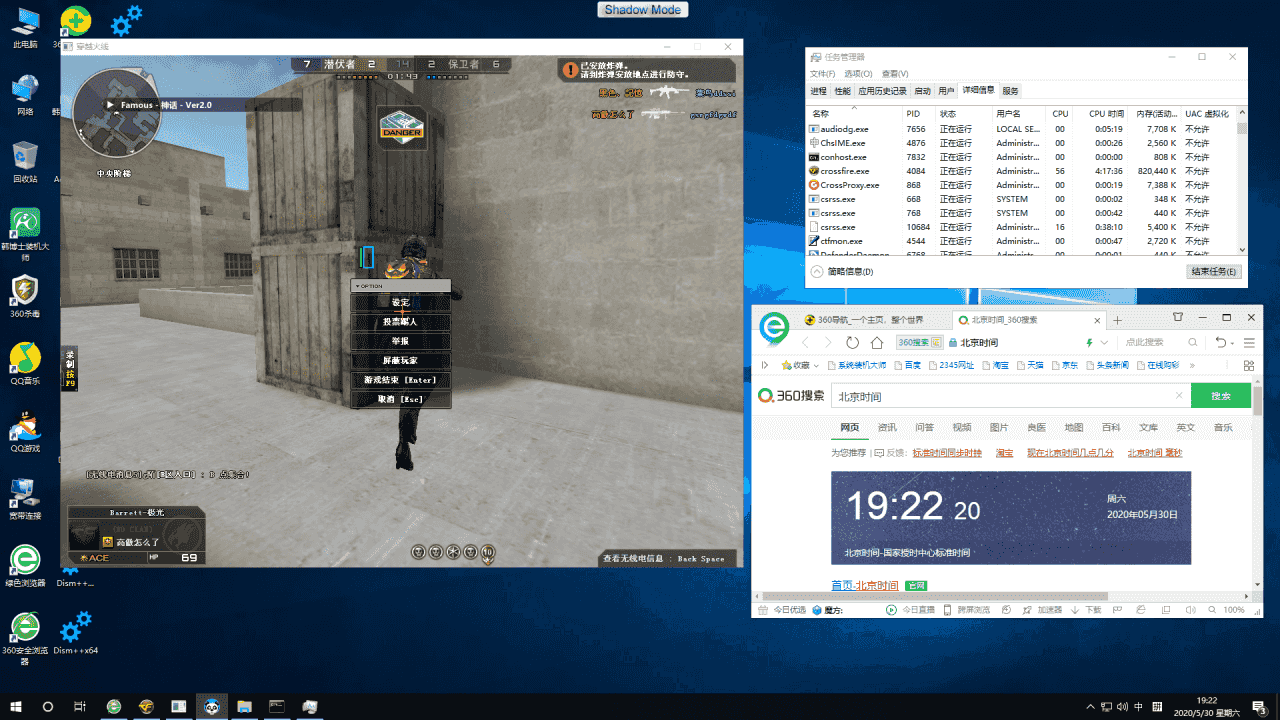Open 下载 downloads in browser status bar
This screenshot has height=720, width=1280.
pos(1086,609)
